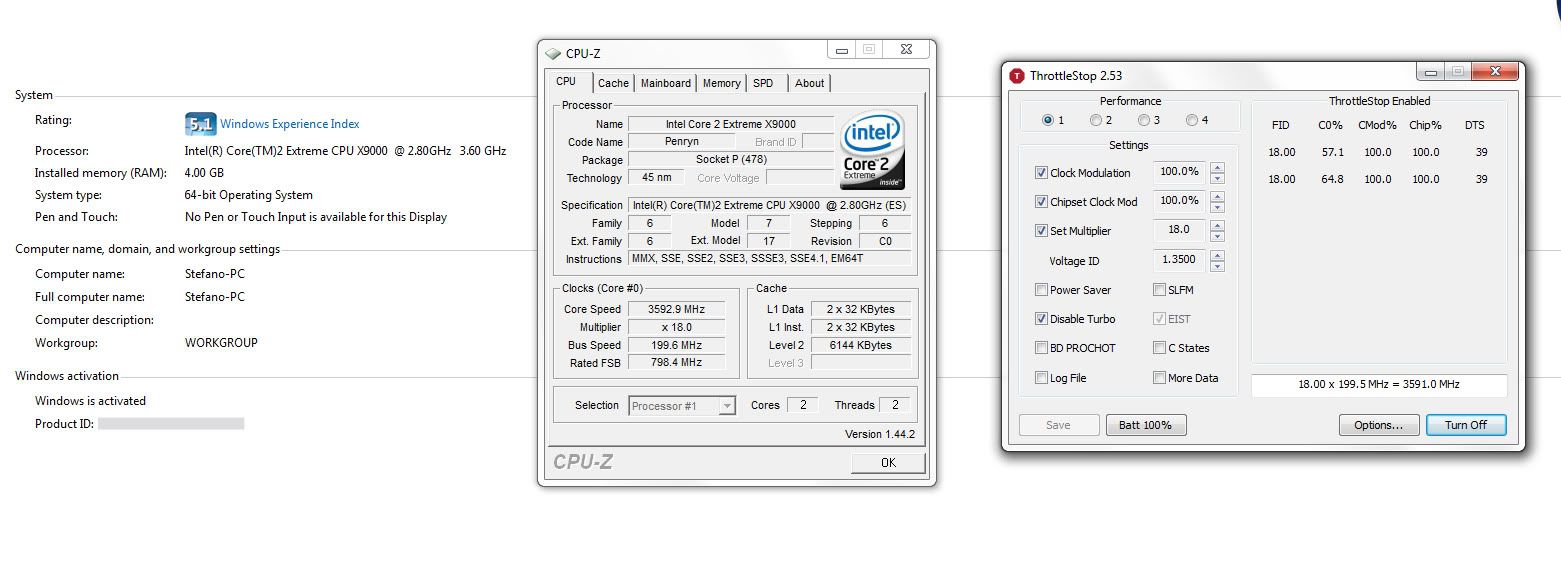
Task: Click the C0% value 57.1 in ThrottleStop
Action: click(1331, 153)
